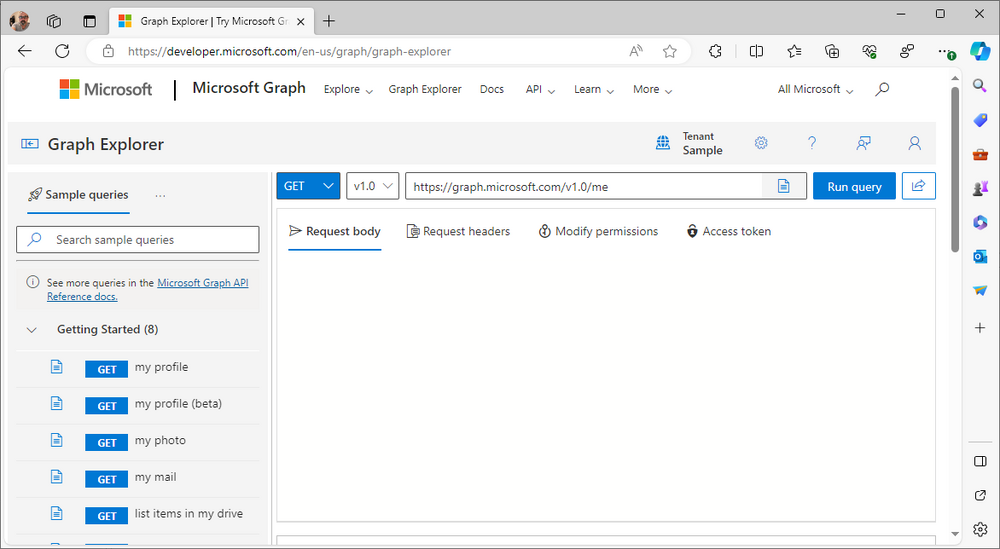
Task: Open the help question mark icon
Action: pos(812,143)
